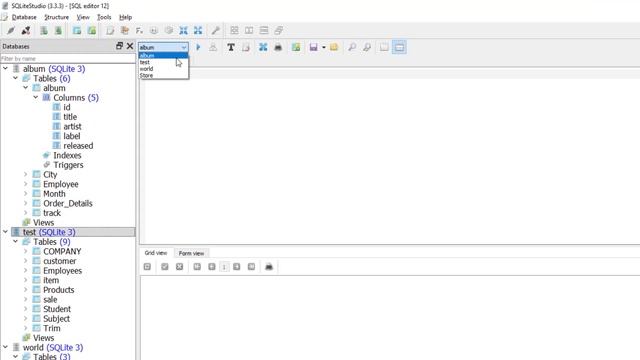Select the Indexes node under album

tap(67, 156)
